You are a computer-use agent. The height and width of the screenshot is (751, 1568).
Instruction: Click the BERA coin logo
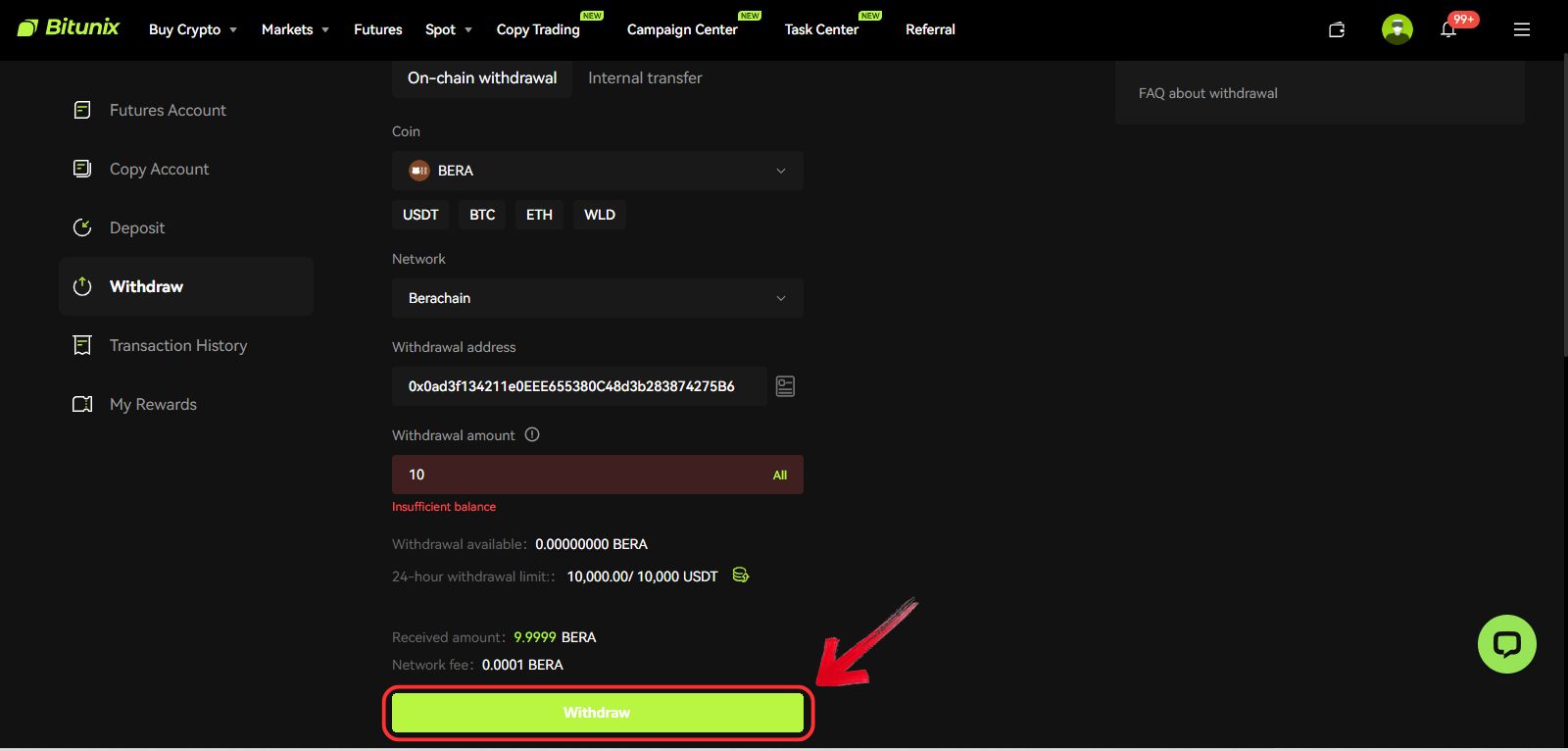pyautogui.click(x=419, y=171)
